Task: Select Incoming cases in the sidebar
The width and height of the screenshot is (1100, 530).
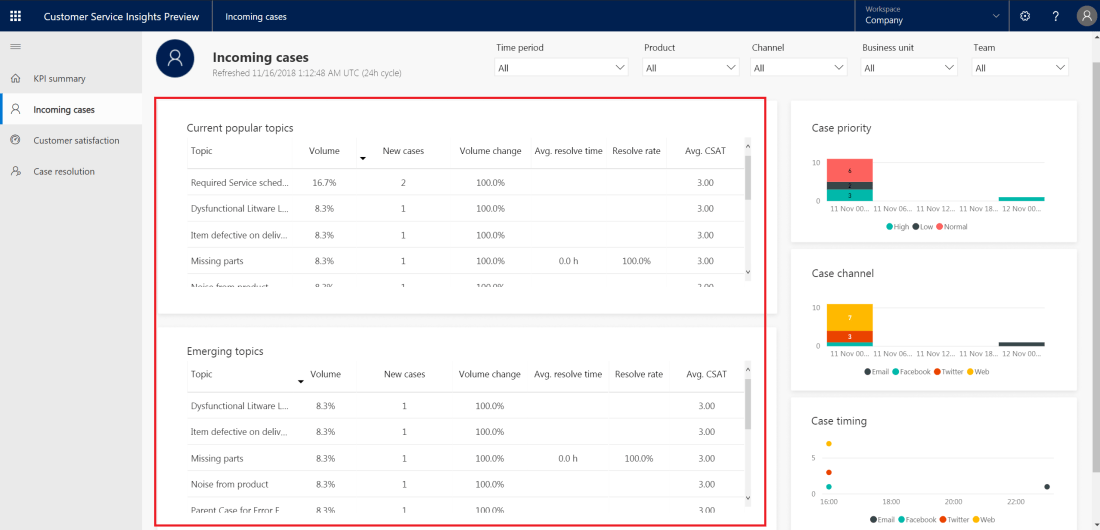Action: pos(64,110)
